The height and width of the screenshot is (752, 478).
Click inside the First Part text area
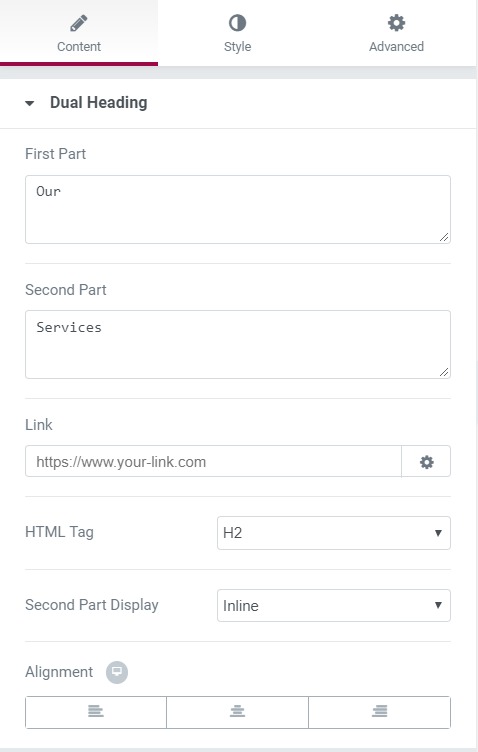[238, 210]
